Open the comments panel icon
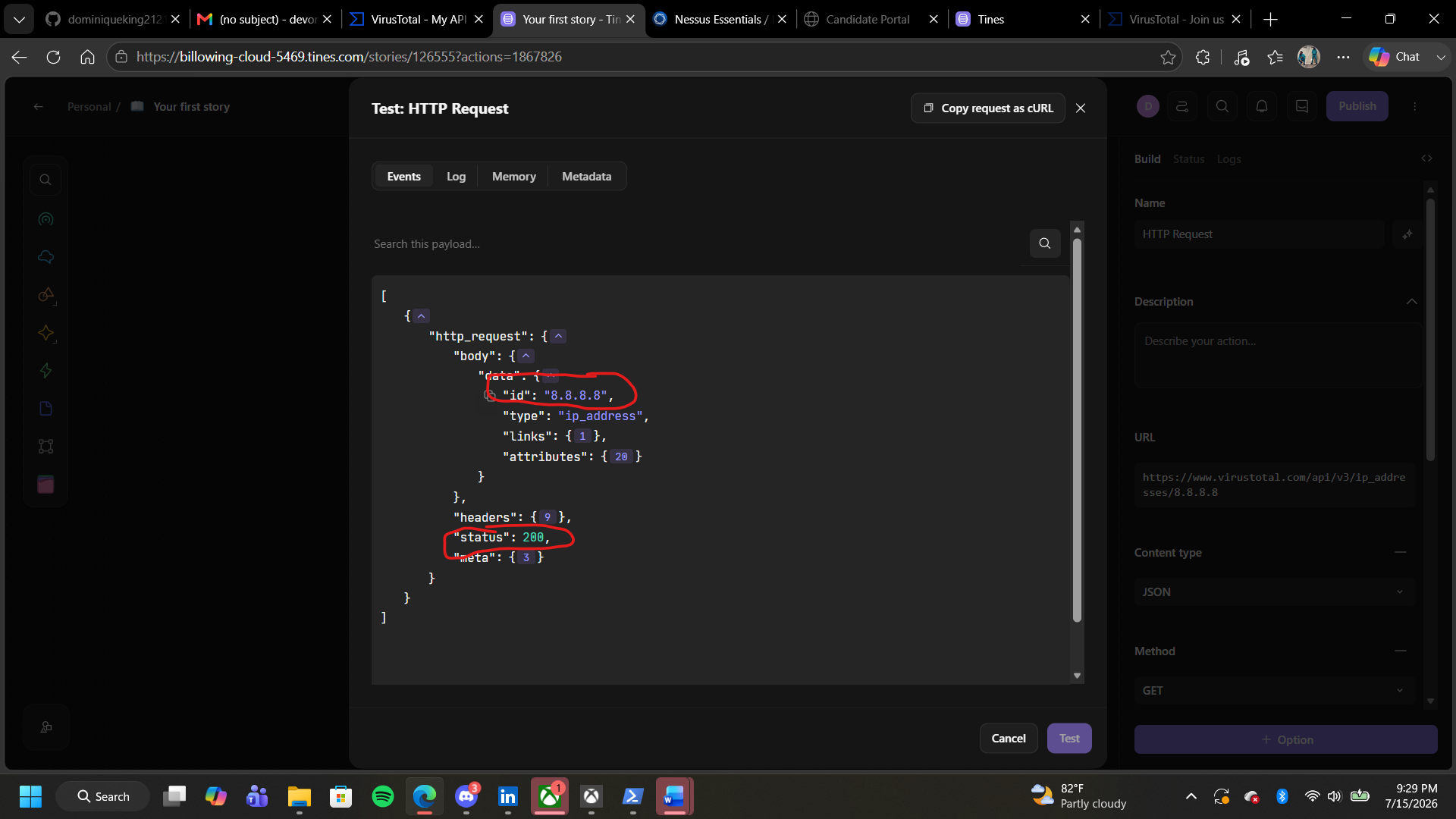Viewport: 1456px width, 819px height. click(1302, 106)
